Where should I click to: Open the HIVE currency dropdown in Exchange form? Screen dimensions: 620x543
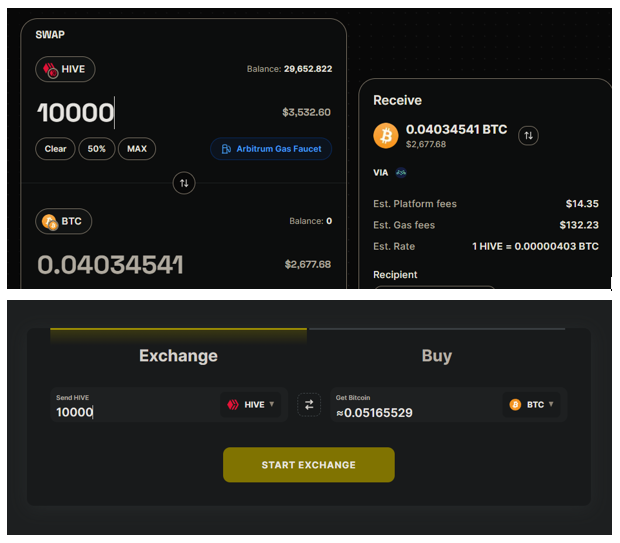251,405
